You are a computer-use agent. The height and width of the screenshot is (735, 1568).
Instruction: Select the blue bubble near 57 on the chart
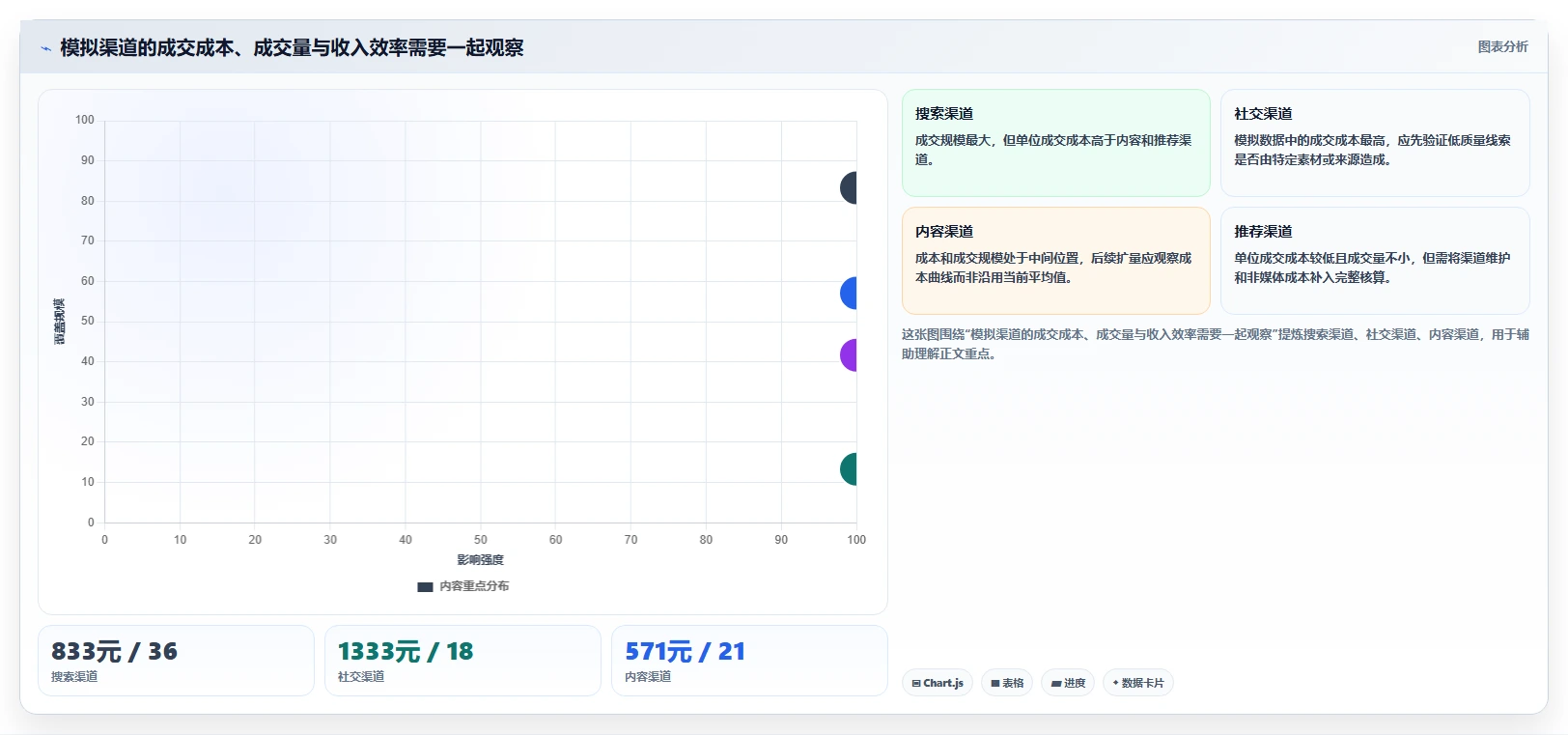(849, 293)
